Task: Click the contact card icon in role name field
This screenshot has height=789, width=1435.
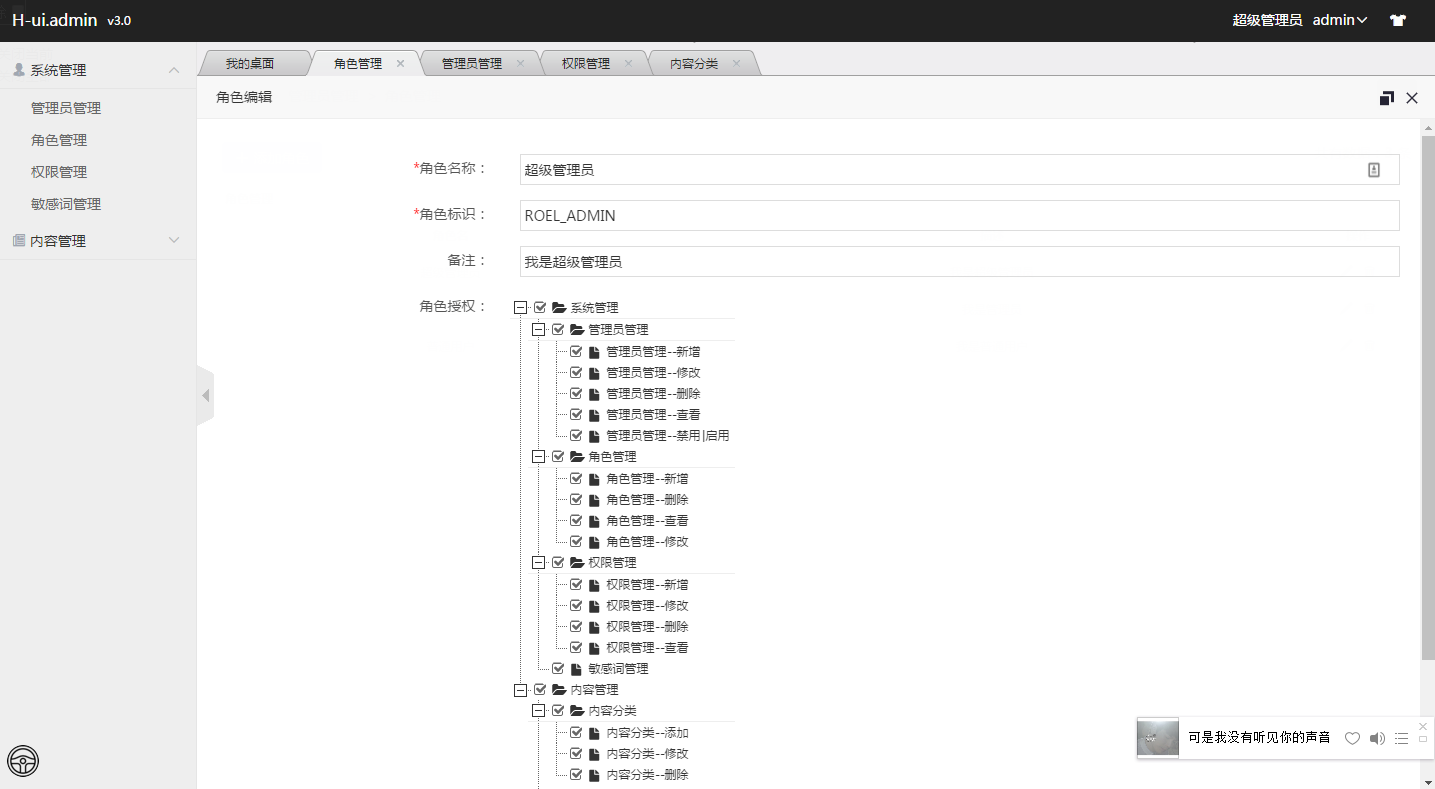Action: (1374, 170)
